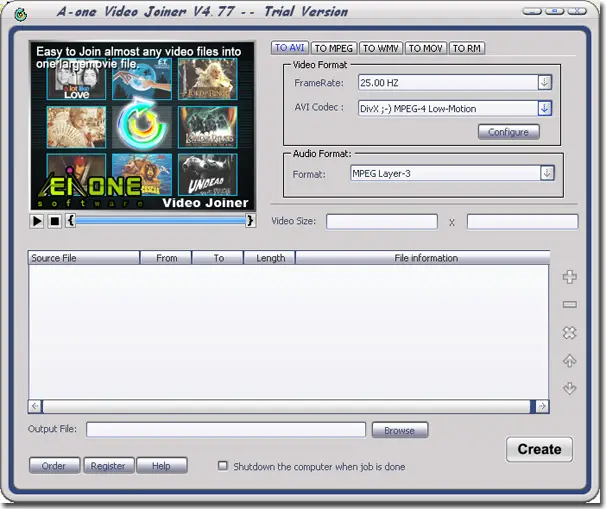Switch to the TO WMV tab

click(381, 48)
